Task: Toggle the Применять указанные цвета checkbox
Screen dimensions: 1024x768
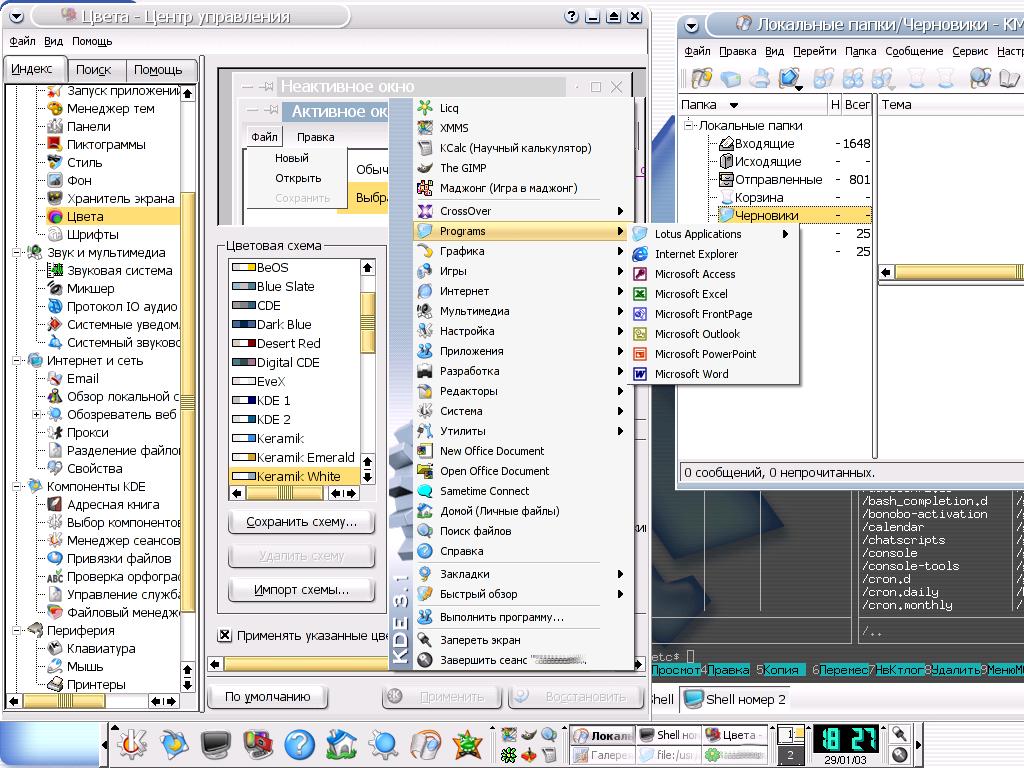Action: [225, 635]
